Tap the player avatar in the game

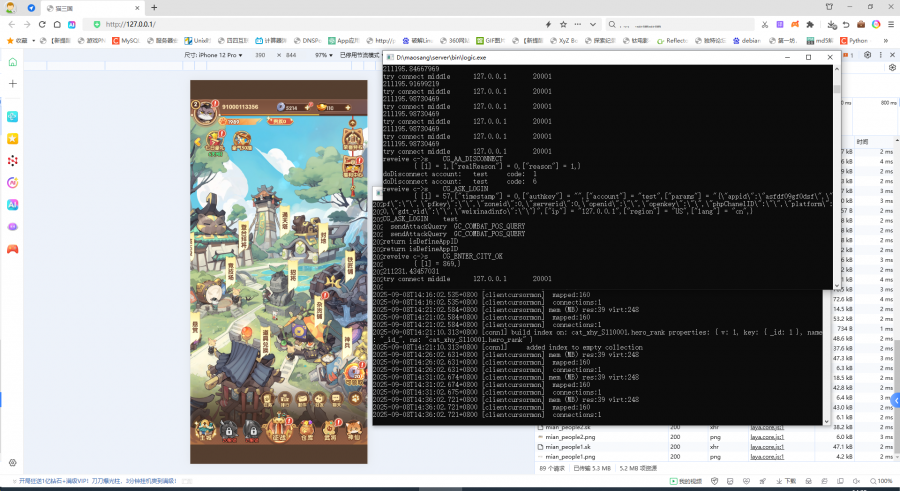click(204, 112)
